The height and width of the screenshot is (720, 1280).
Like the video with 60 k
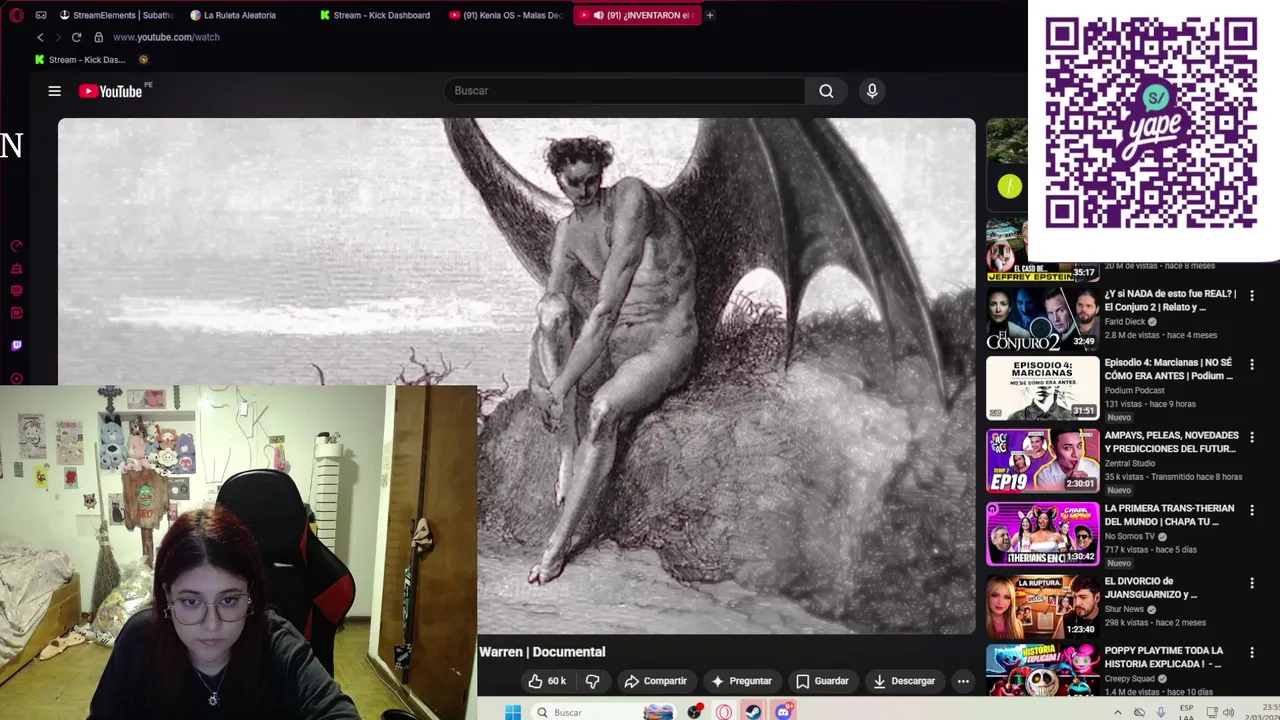(x=548, y=681)
